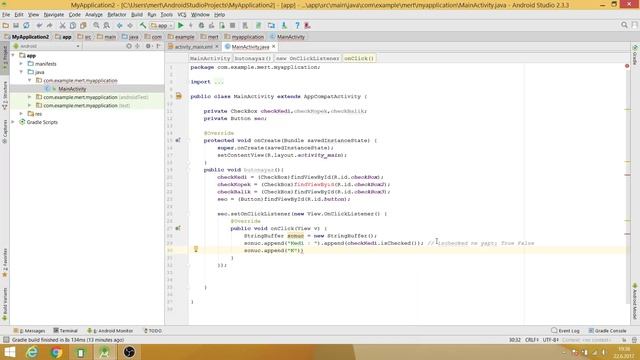Screen dimensions: 640x360
Task: Open the Structure side tool window
Action: (5, 96)
